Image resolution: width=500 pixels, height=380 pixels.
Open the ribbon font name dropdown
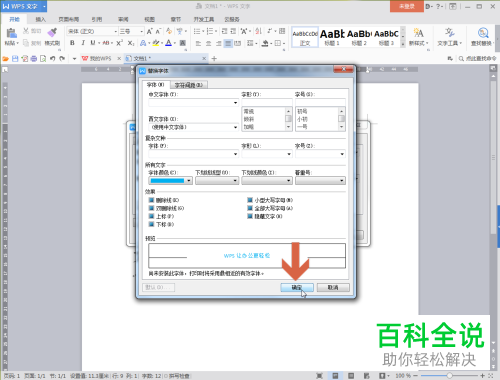(x=116, y=31)
